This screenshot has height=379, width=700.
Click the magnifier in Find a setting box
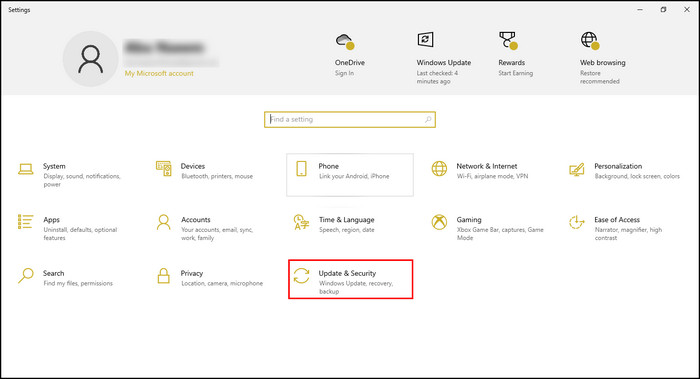tap(428, 120)
